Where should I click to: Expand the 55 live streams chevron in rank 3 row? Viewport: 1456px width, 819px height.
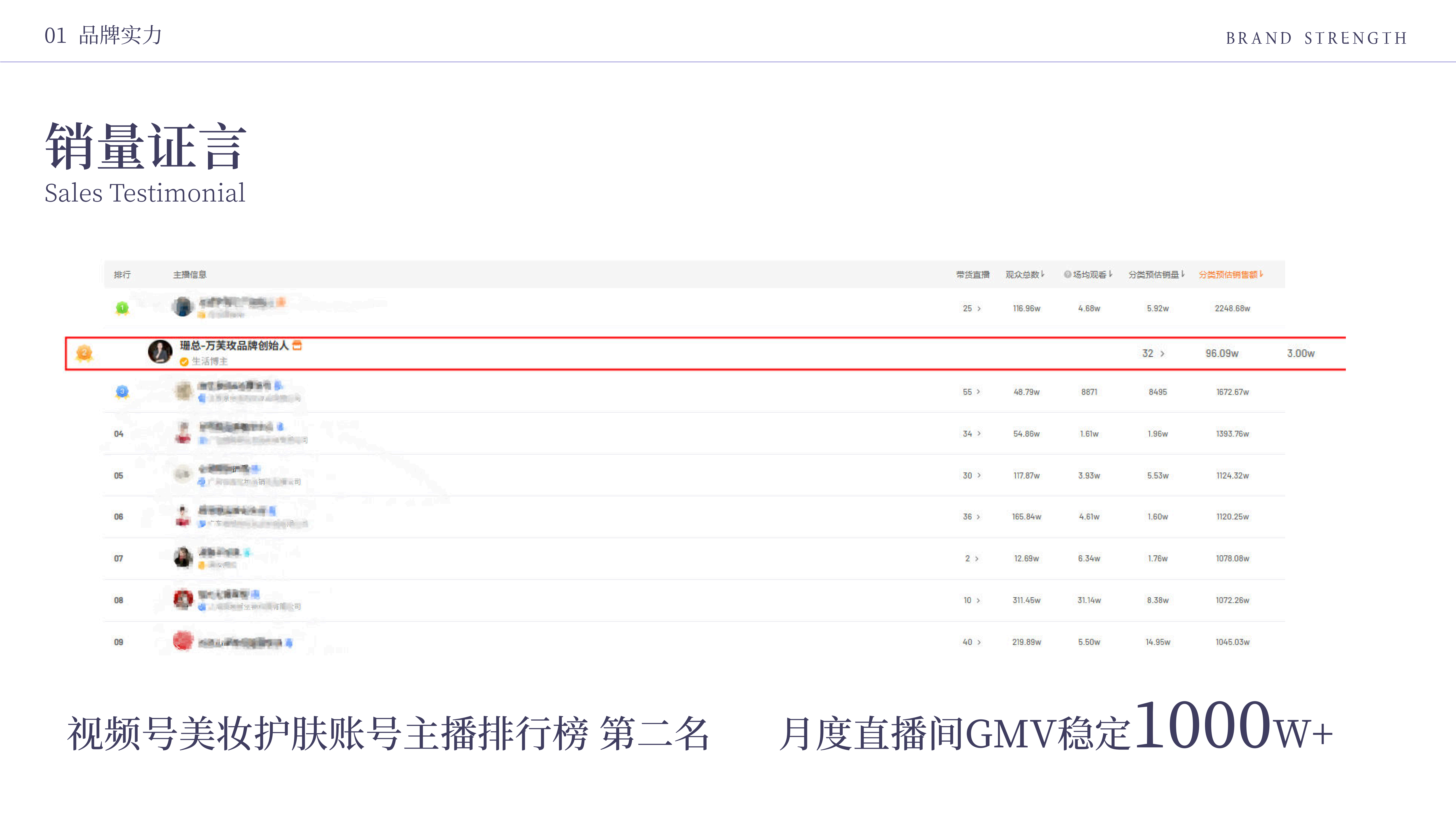click(x=978, y=392)
